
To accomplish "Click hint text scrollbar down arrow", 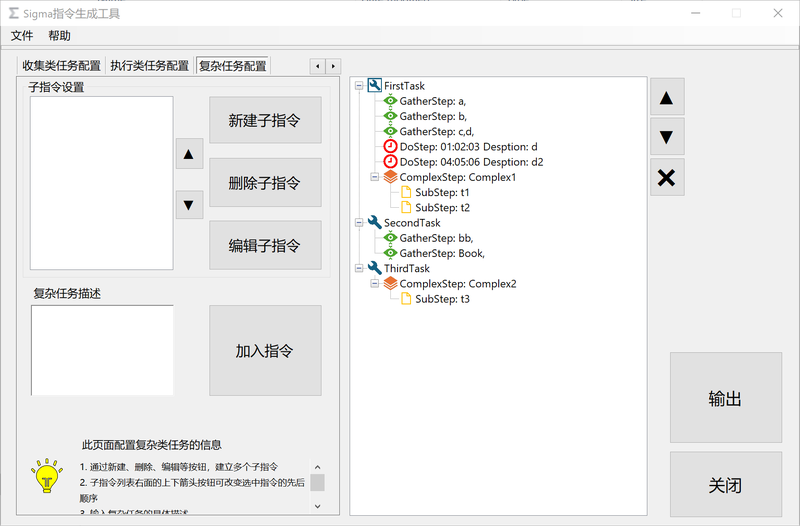I will [317, 506].
